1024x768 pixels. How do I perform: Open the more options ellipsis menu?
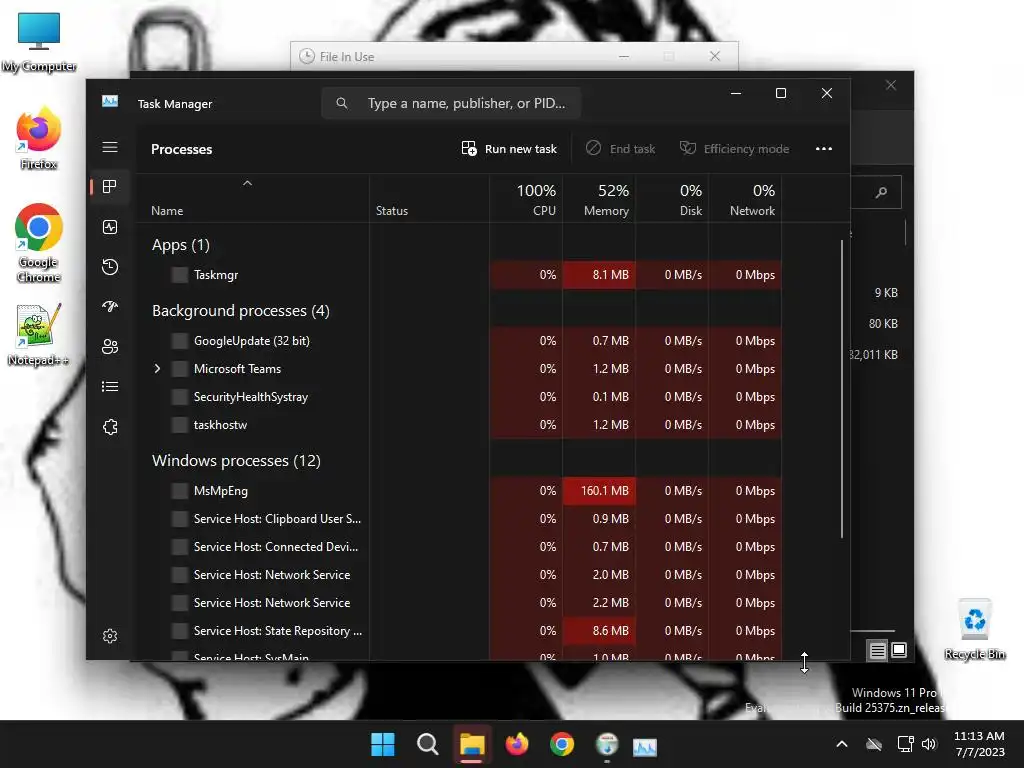click(x=824, y=149)
